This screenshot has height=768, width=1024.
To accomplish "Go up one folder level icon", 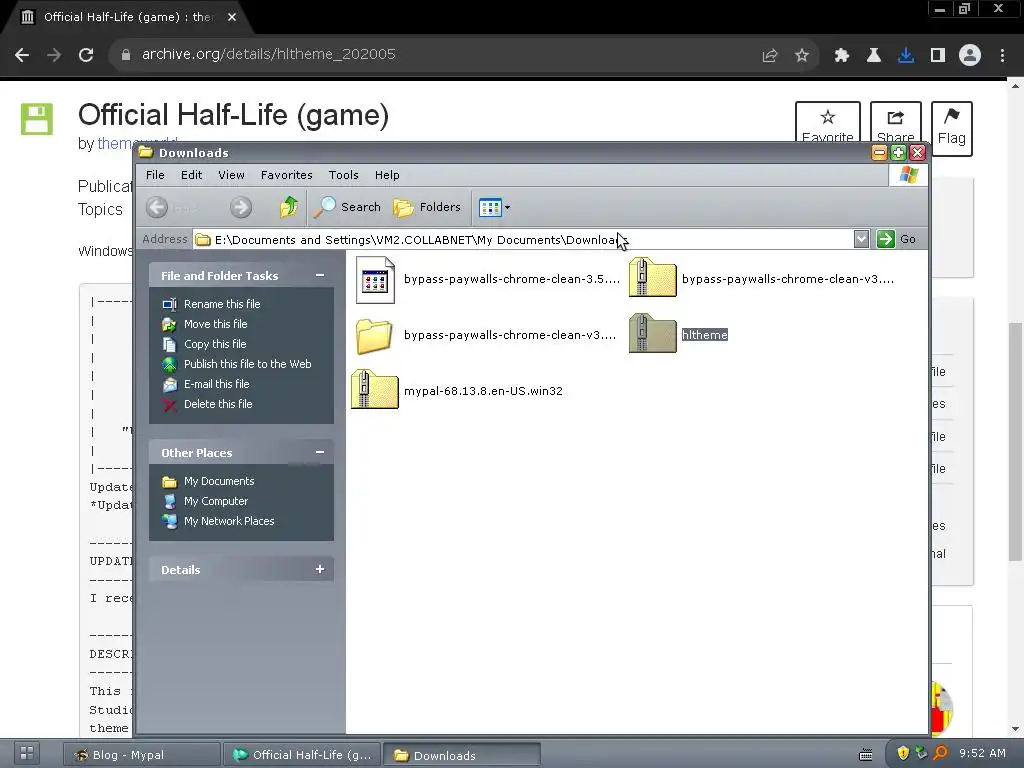I will [x=289, y=207].
